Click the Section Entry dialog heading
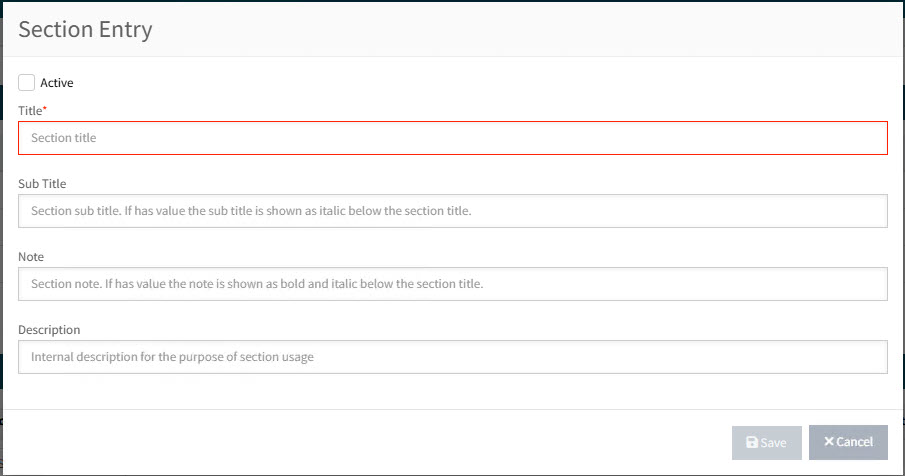Viewport: 905px width, 476px height. tap(85, 29)
